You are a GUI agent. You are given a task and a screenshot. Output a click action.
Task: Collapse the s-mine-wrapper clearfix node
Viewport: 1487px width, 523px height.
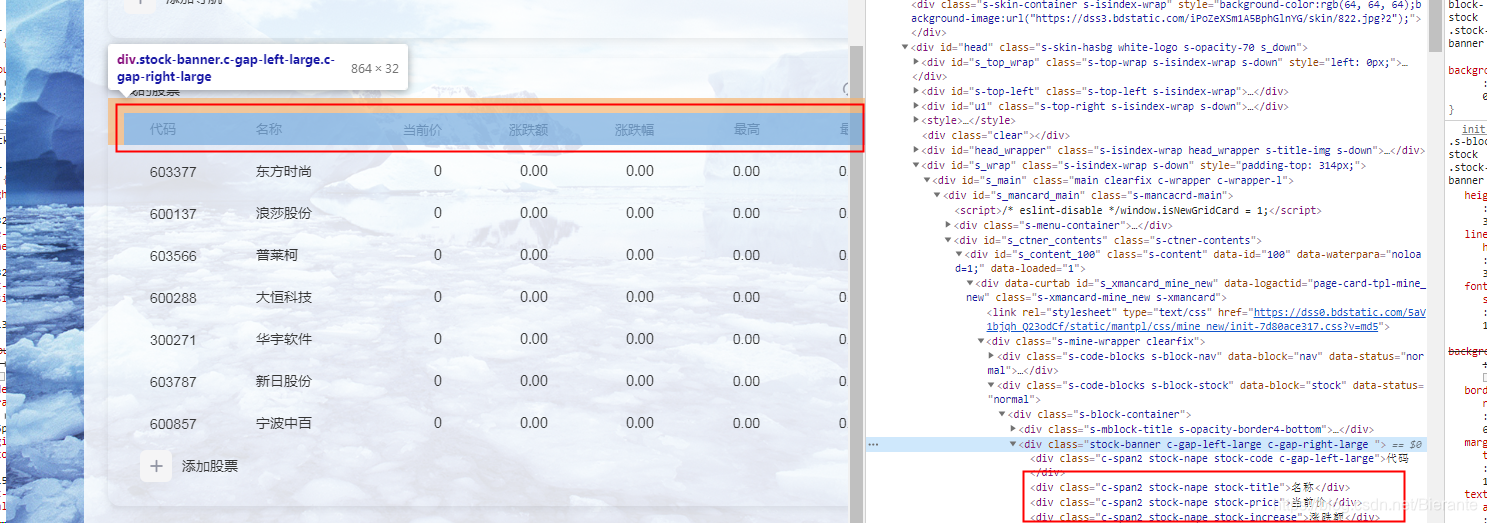[981, 341]
